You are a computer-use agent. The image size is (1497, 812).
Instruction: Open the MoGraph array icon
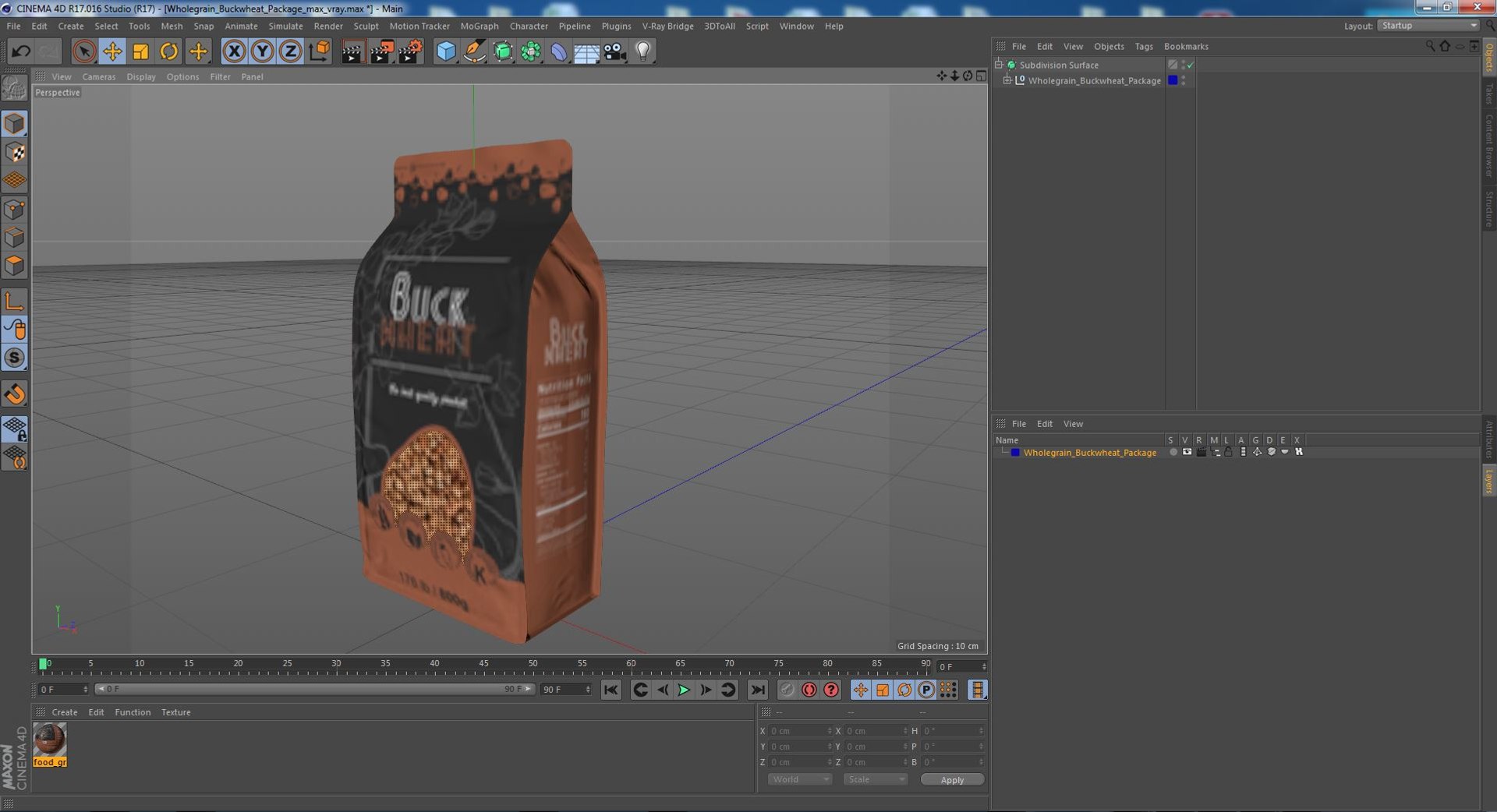click(531, 51)
